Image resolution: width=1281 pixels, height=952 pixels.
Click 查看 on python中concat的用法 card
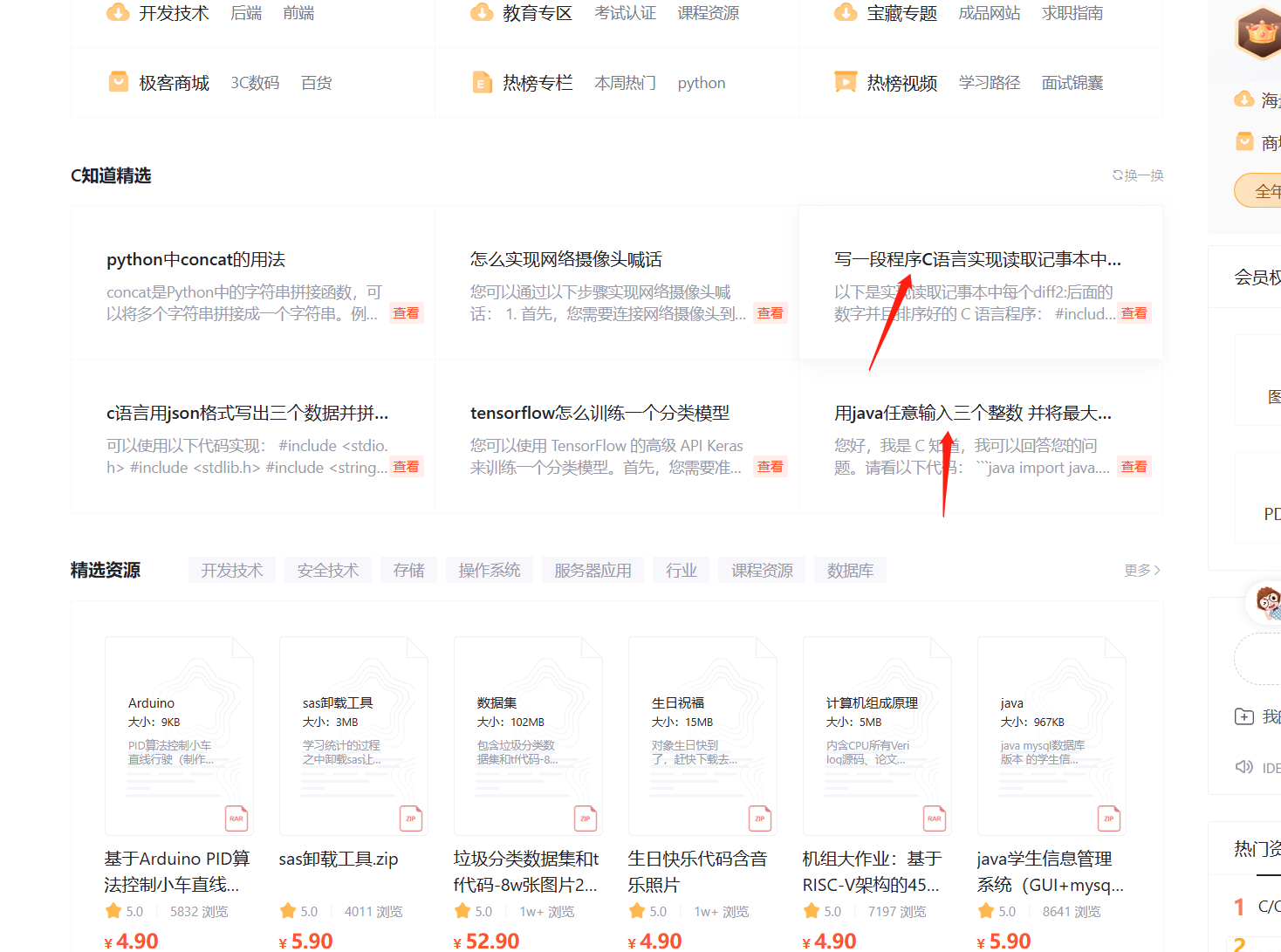pos(406,313)
